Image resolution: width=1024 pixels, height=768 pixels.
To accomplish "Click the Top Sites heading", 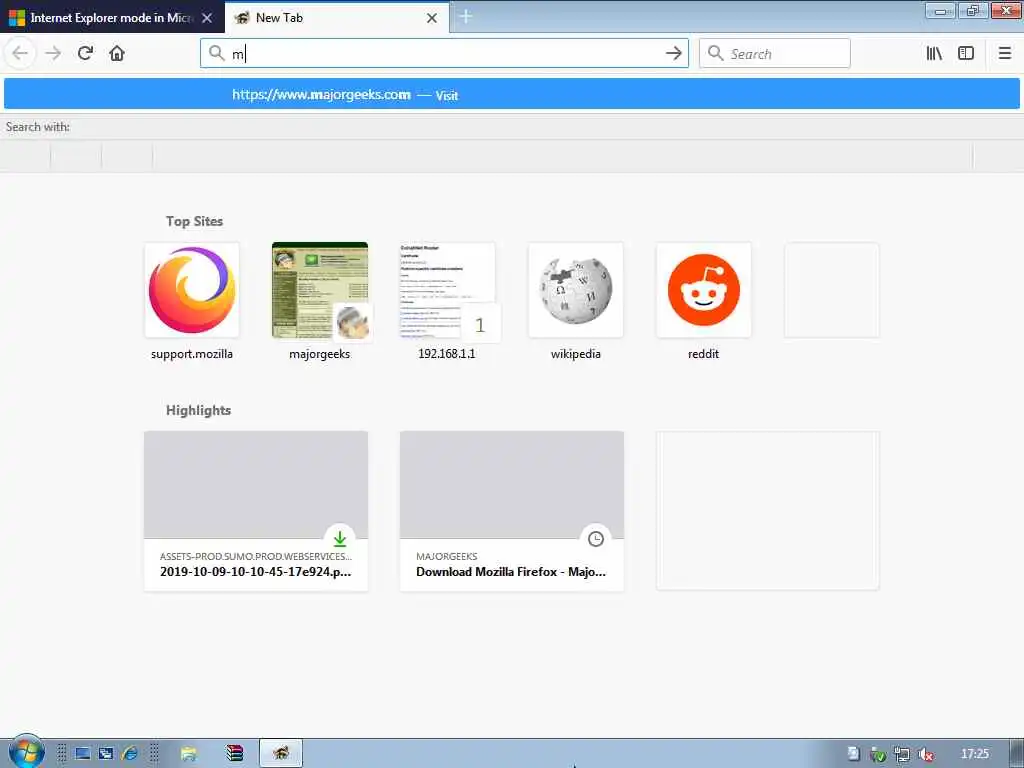I will point(194,221).
